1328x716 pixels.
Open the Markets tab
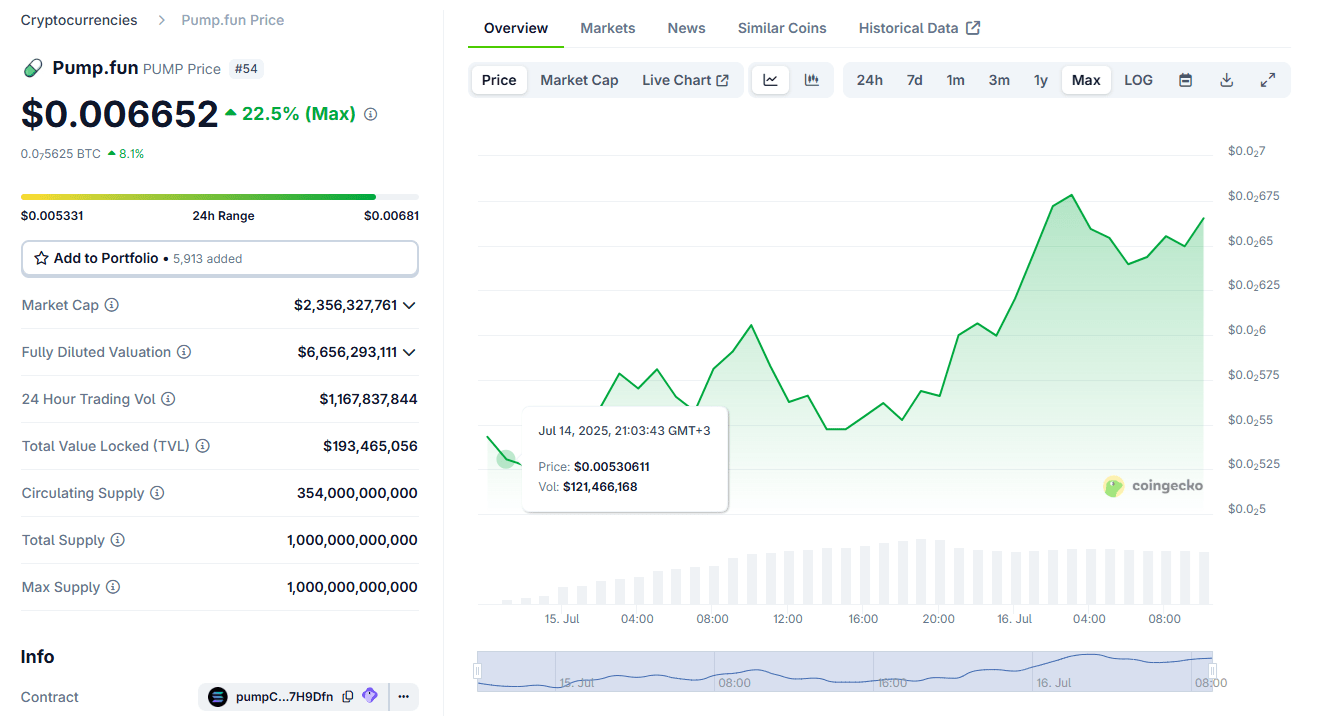click(608, 28)
